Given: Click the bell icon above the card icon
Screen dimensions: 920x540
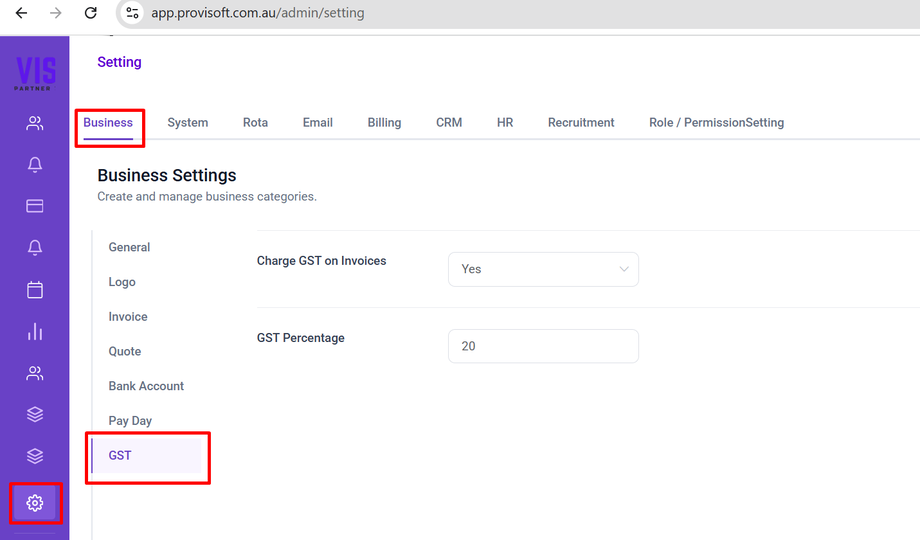Looking at the screenshot, I should coord(35,165).
